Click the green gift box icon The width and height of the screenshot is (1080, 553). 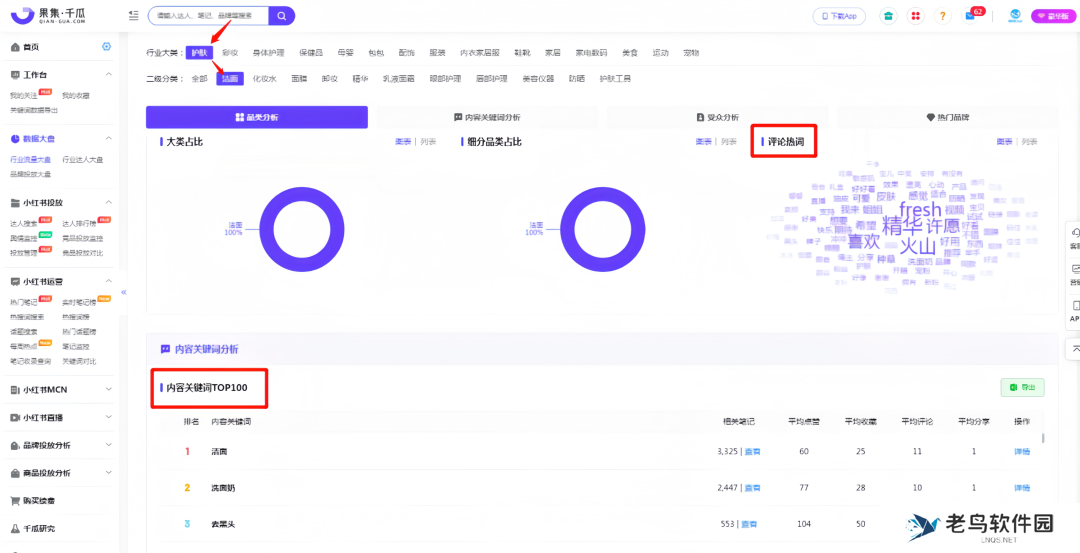pos(887,16)
